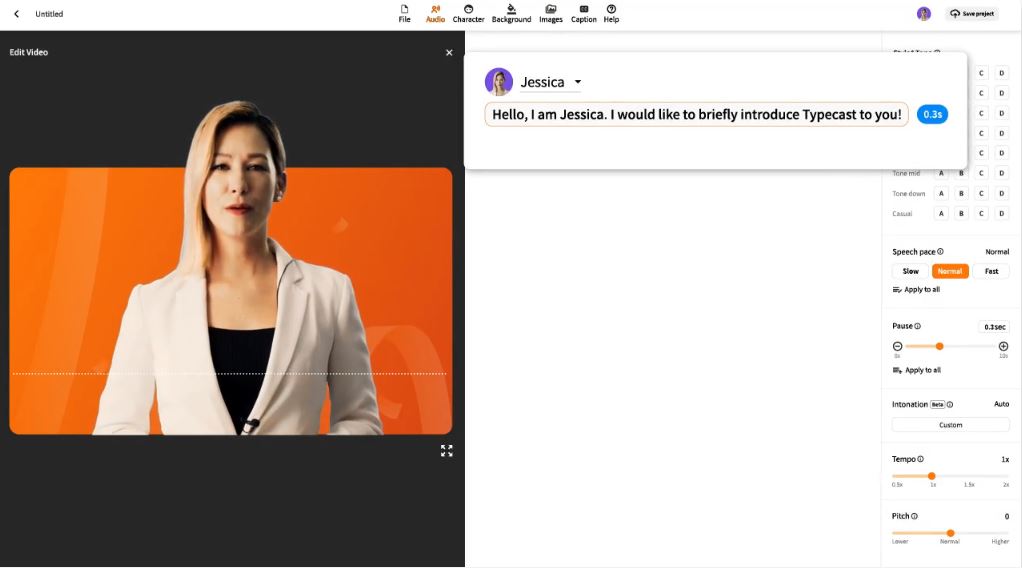Select Casual style C
The image size is (1022, 568).
click(982, 214)
